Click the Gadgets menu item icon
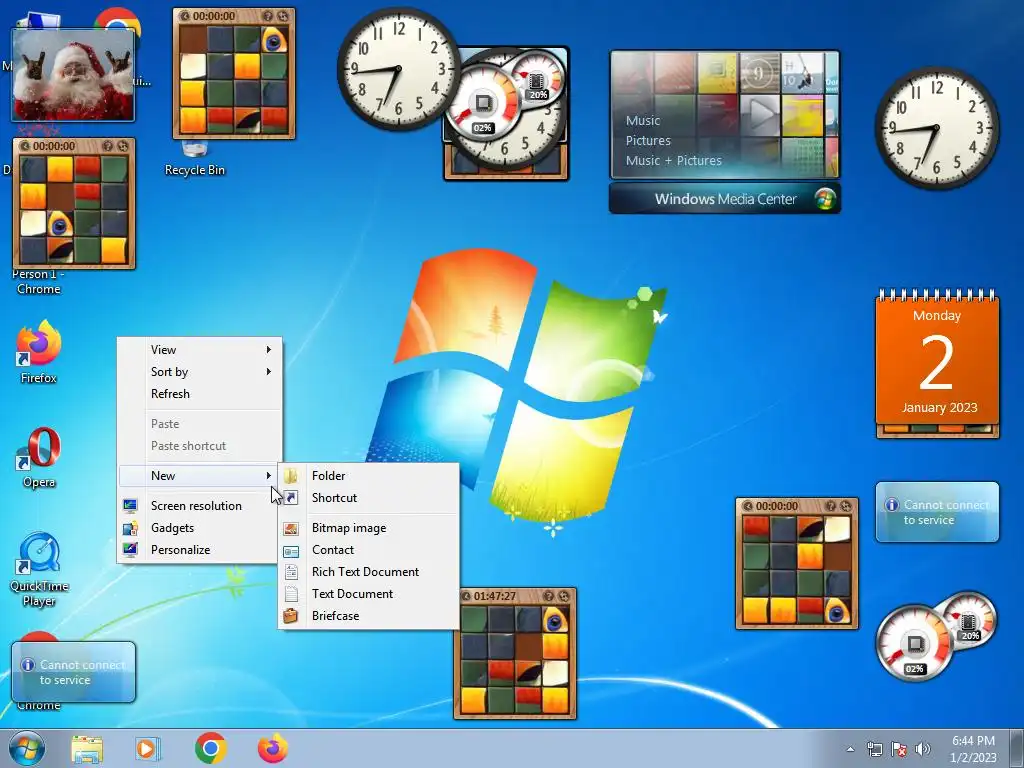The width and height of the screenshot is (1024, 768). 130,528
